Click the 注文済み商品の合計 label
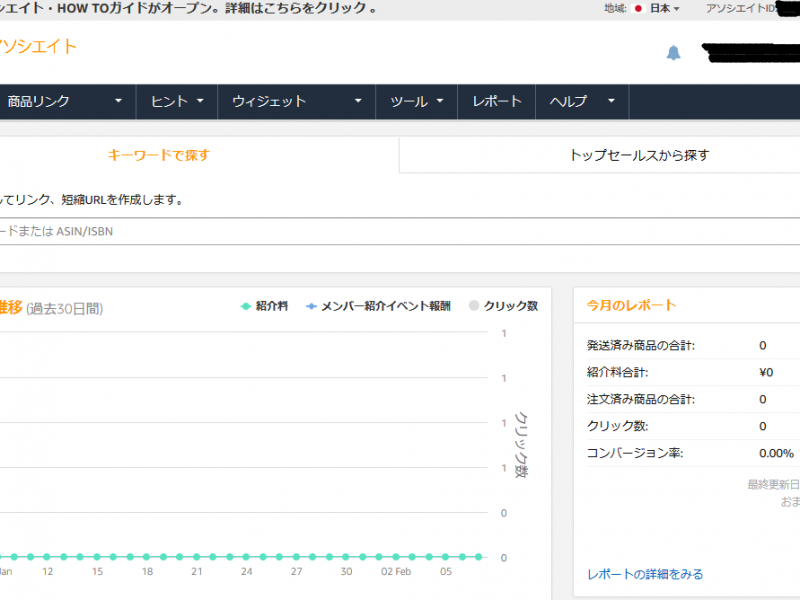 click(641, 399)
